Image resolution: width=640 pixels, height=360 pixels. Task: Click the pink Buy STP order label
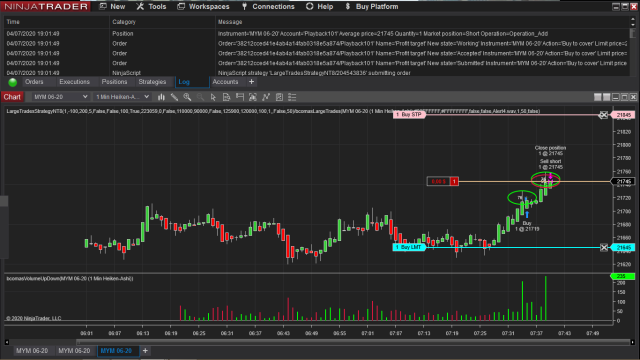(x=409, y=115)
